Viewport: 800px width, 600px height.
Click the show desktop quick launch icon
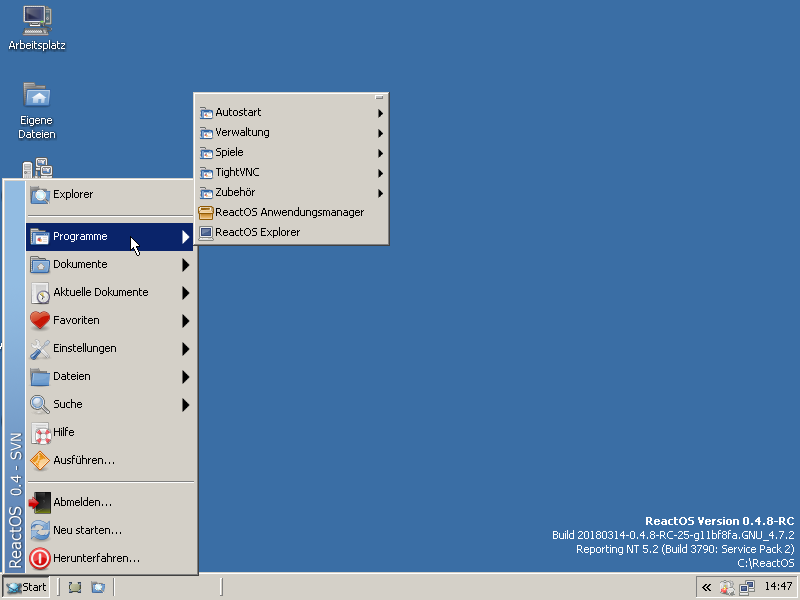75,587
